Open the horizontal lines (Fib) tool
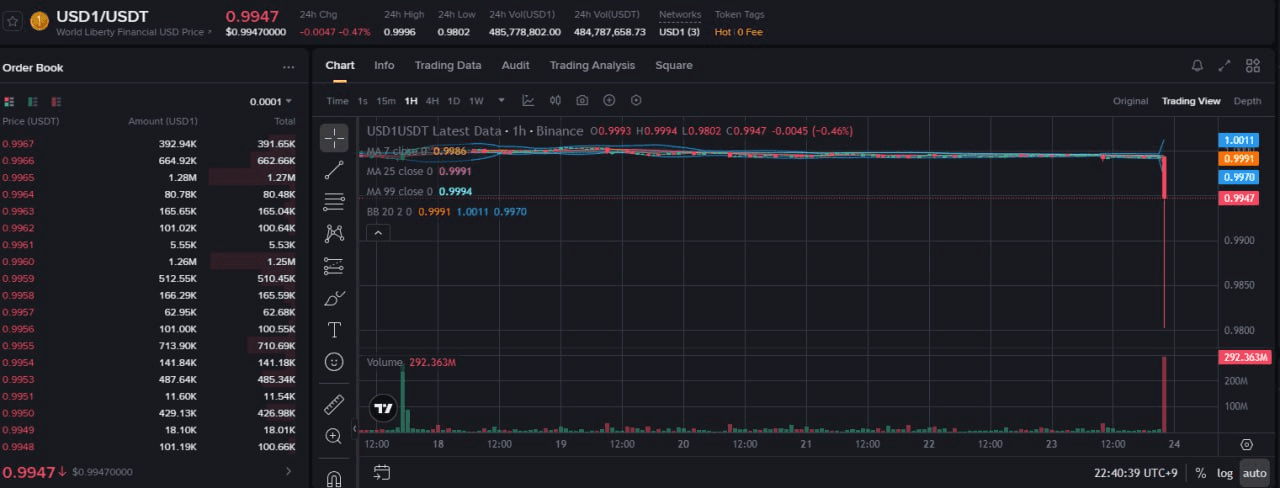Image resolution: width=1280 pixels, height=488 pixels. tap(334, 202)
